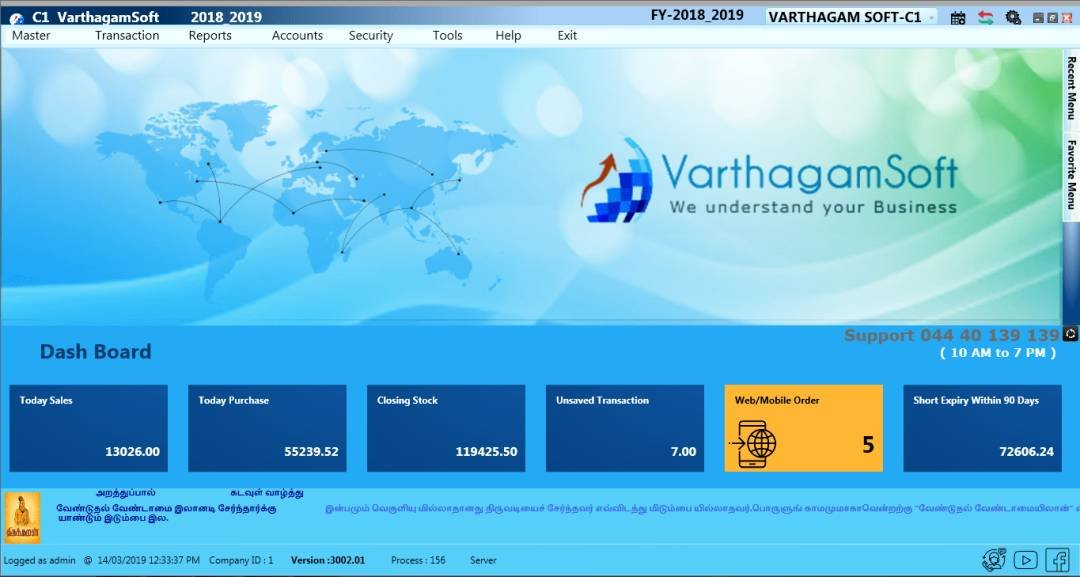Open settings via the gear icon
1080x577 pixels.
coord(1012,17)
